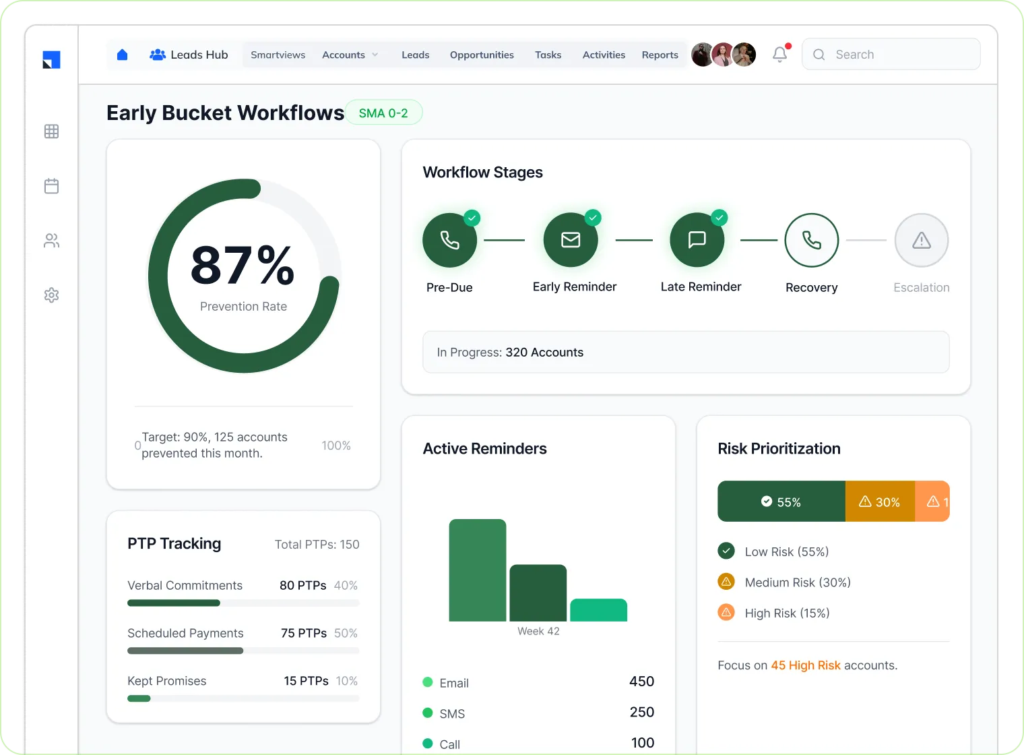Open the people contacts sidebar icon
Screen dimensions: 1024x755
coord(52,241)
